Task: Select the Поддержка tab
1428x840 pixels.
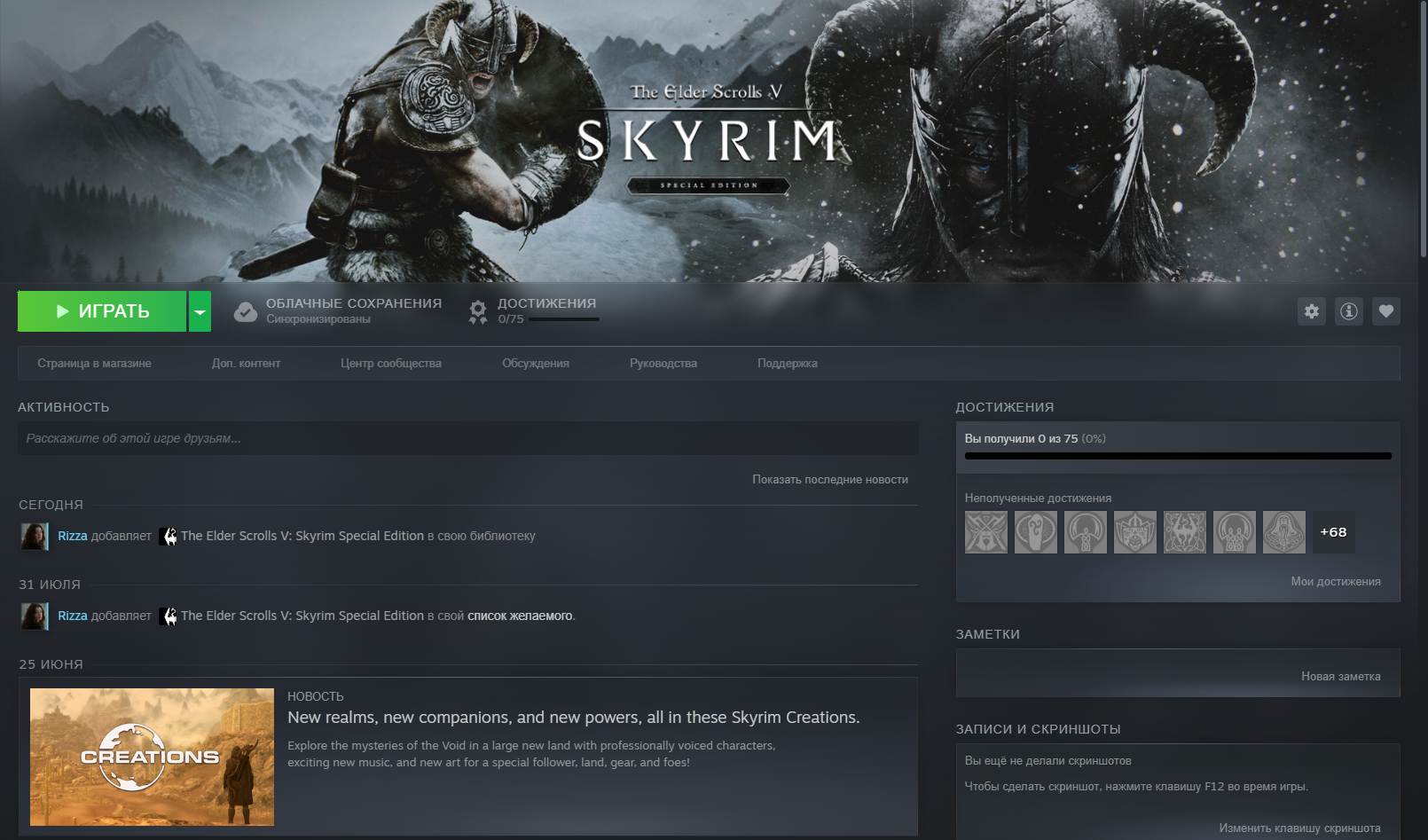Action: pyautogui.click(x=788, y=364)
